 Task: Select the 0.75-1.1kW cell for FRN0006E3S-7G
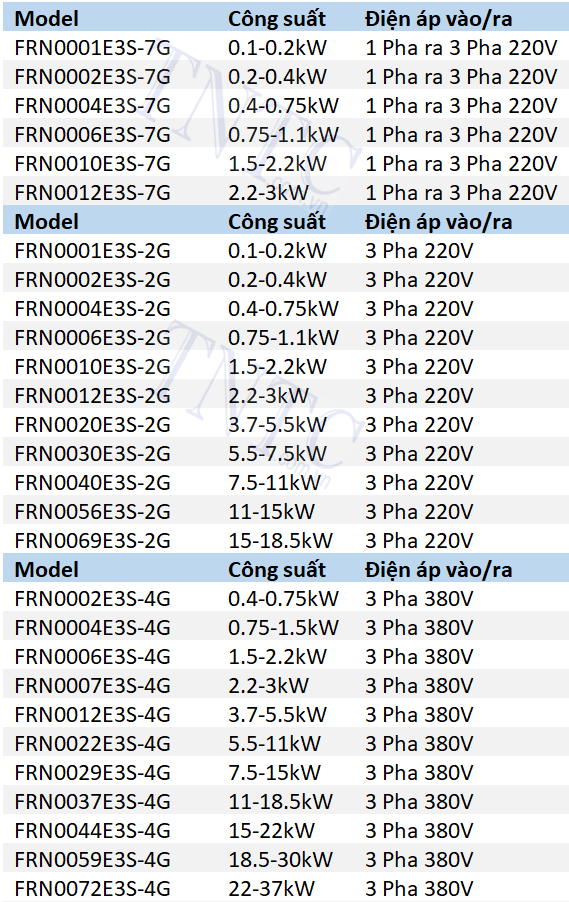point(283,135)
